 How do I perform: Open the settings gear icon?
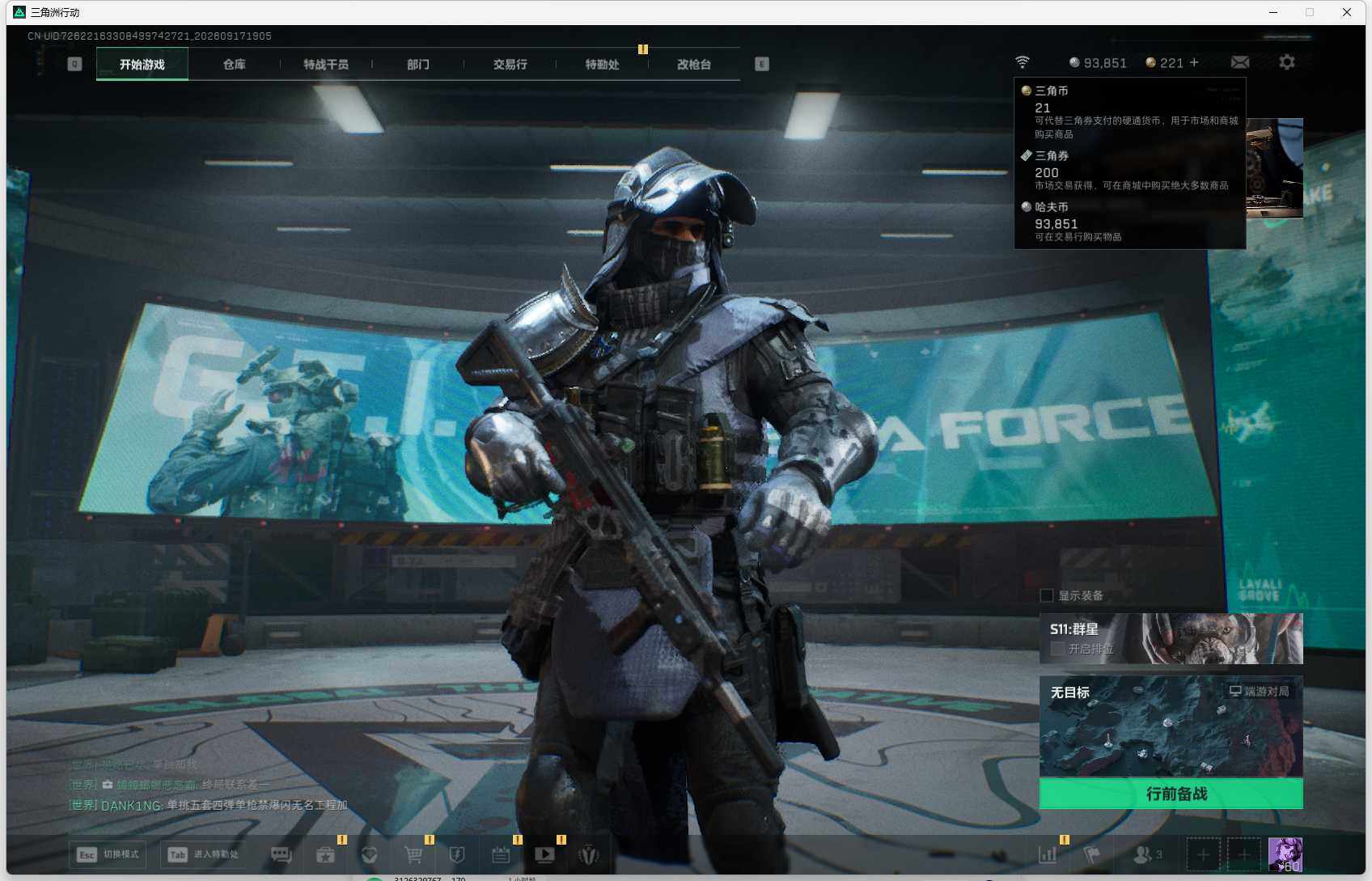1287,62
